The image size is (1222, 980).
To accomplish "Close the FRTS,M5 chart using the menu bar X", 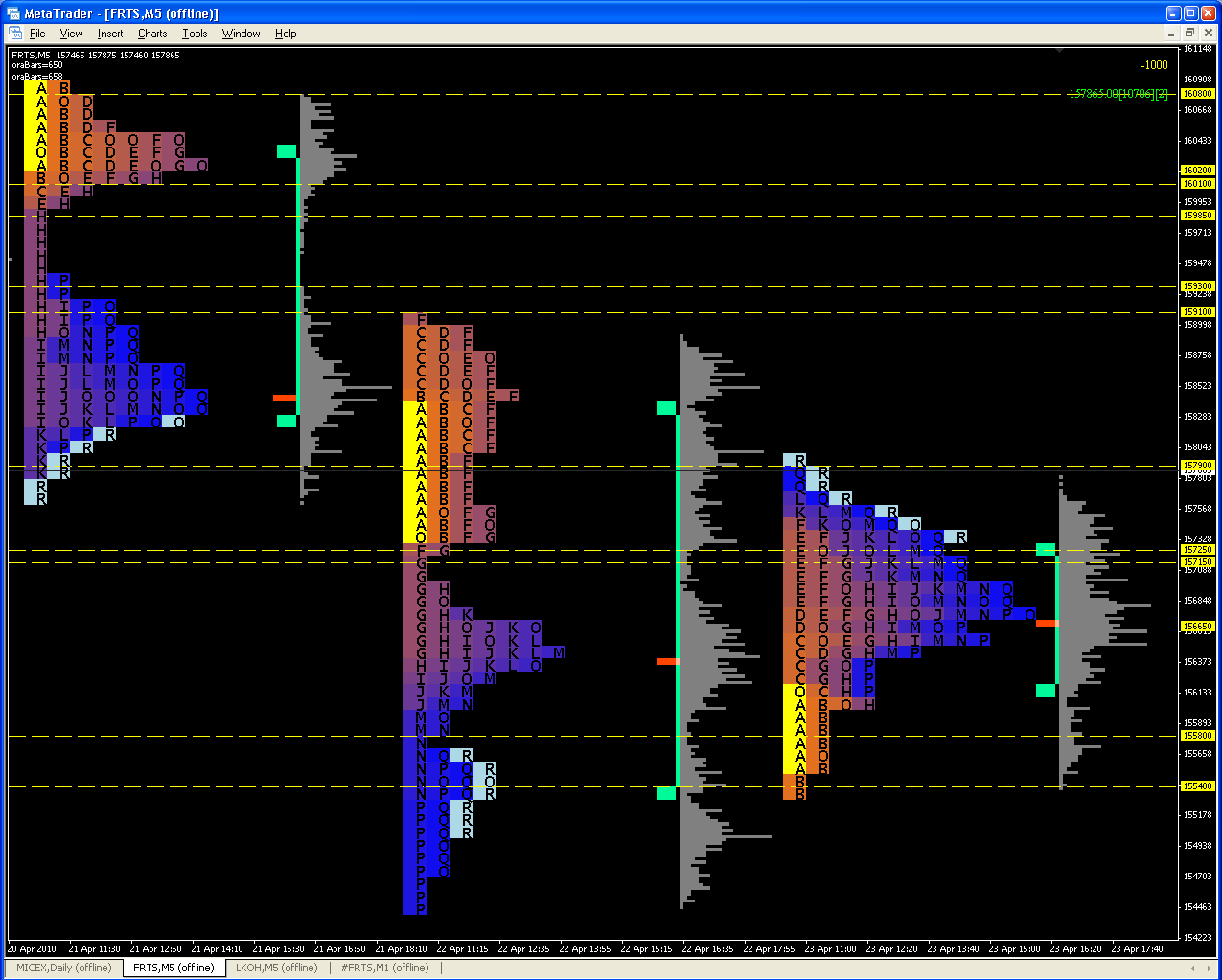I will 1209,34.
